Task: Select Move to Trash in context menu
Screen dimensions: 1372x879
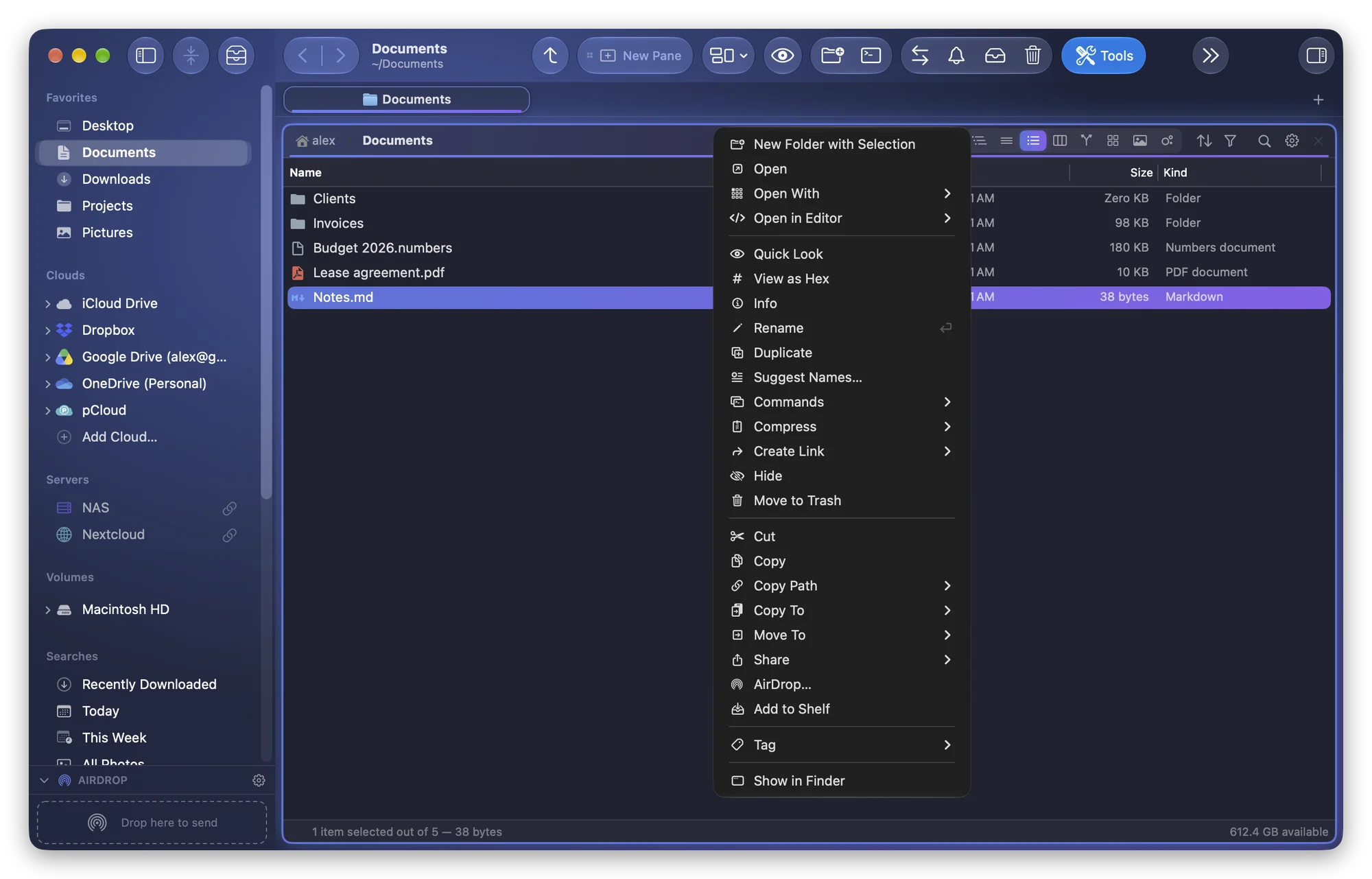Action: pos(841,500)
